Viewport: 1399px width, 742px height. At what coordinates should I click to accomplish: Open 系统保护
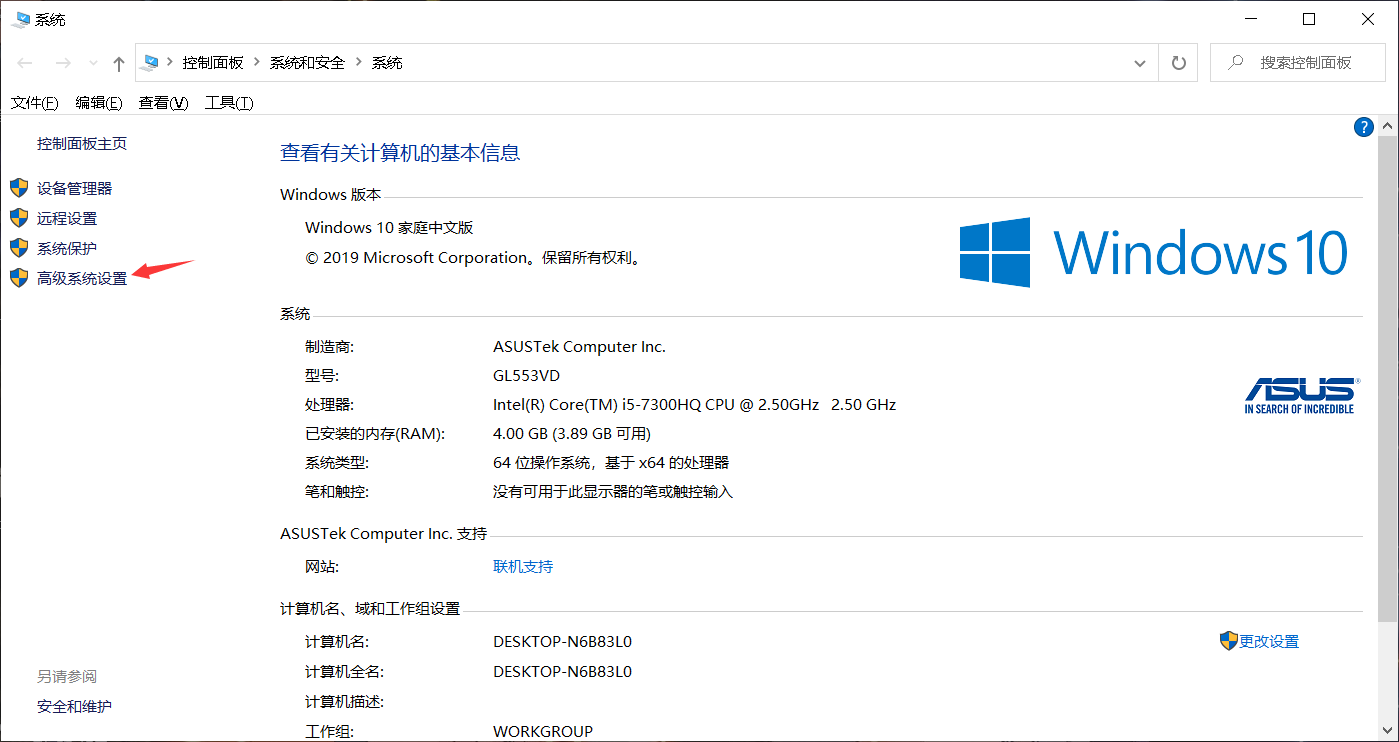click(67, 248)
